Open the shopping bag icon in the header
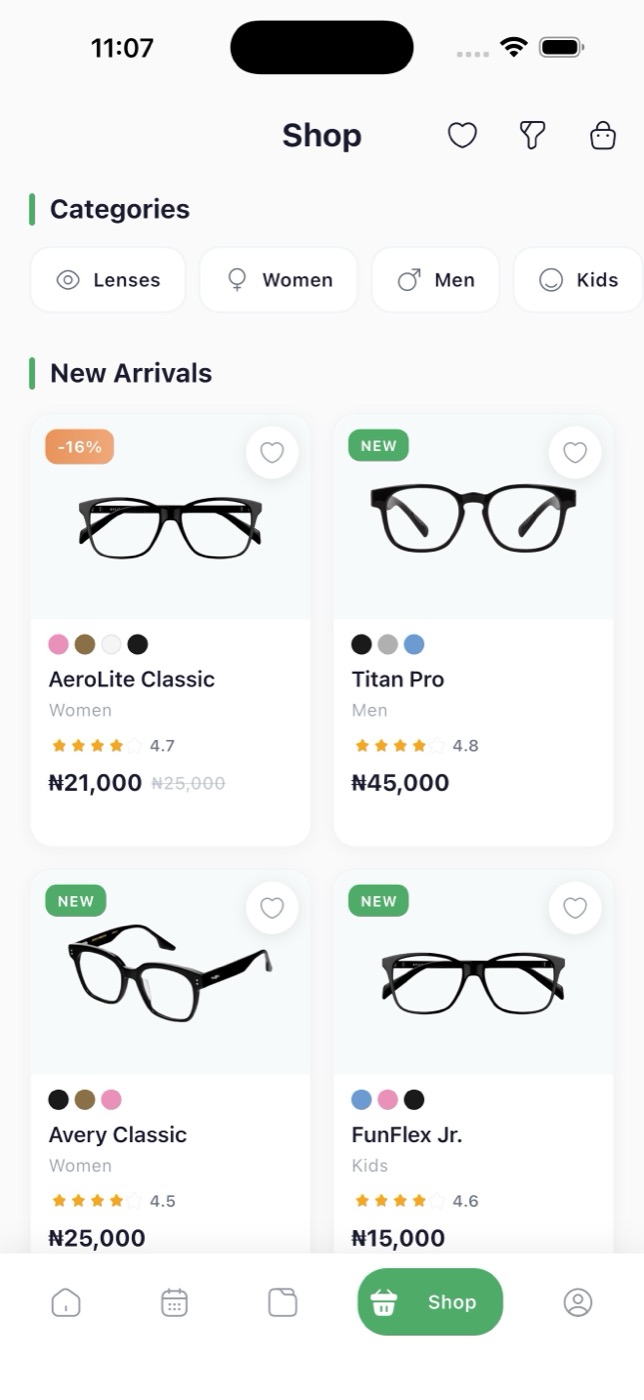 click(601, 135)
